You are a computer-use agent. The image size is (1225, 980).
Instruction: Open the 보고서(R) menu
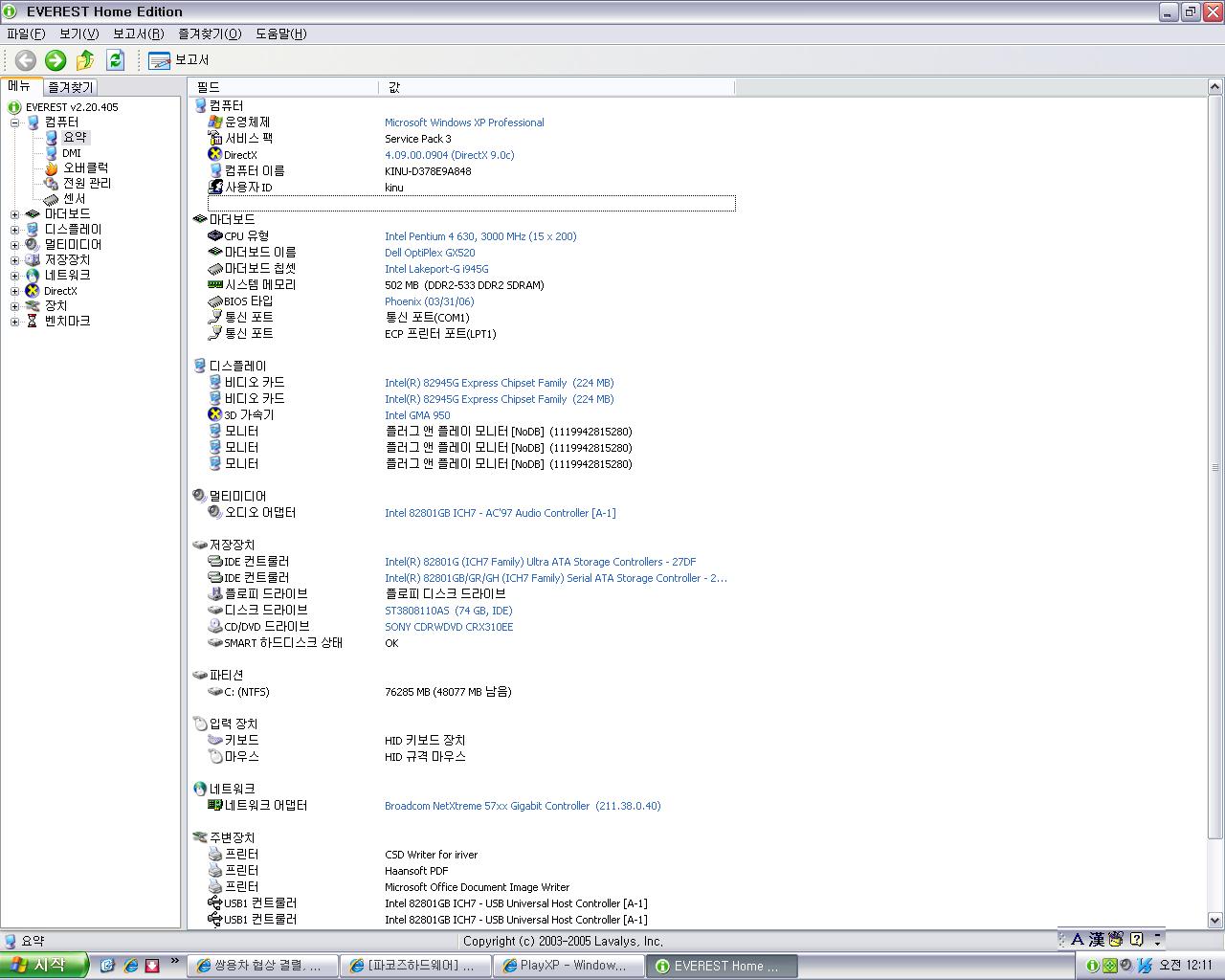138,33
